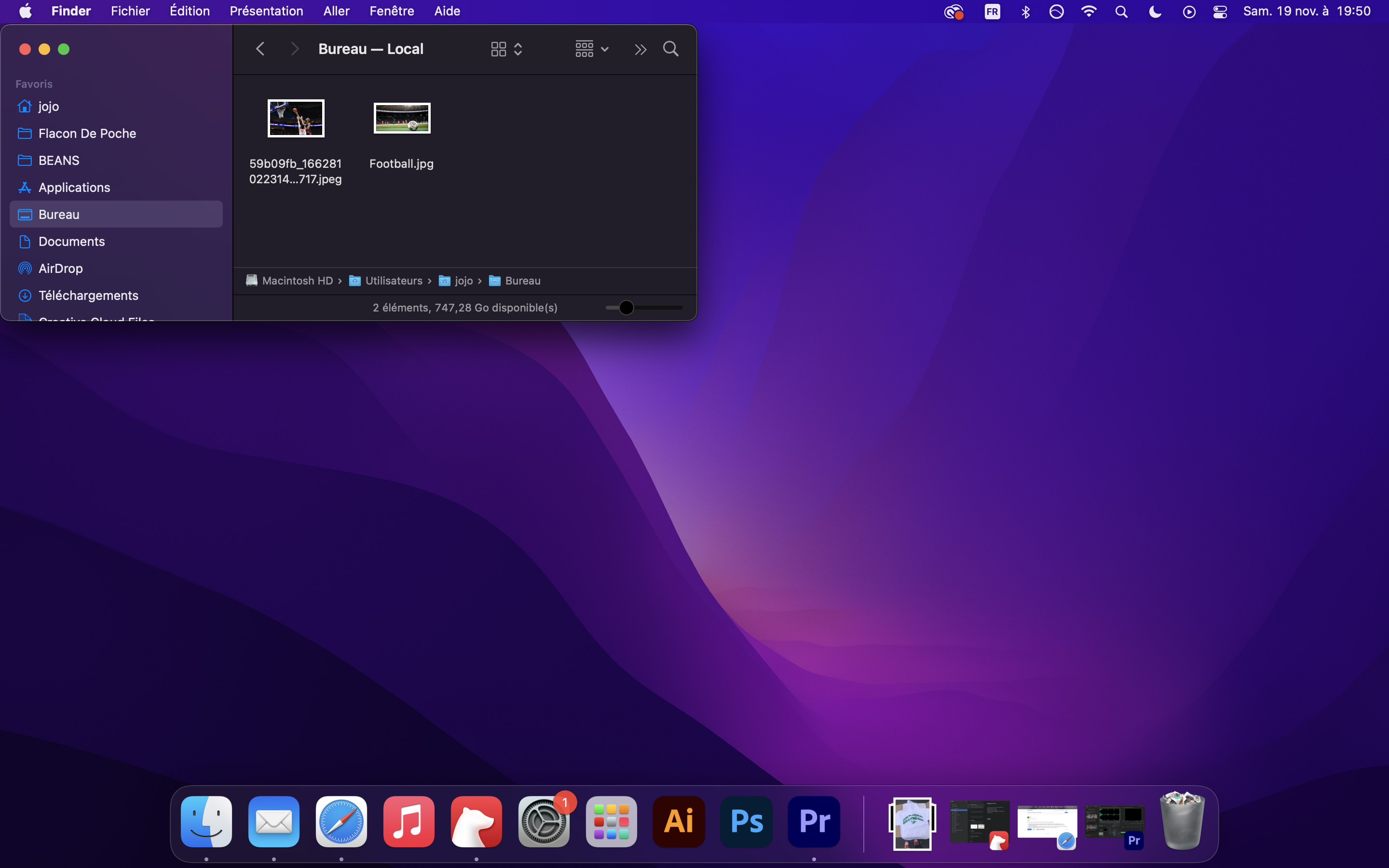Screen dimensions: 1389x868
Task: Open Applications in the Finder sidebar
Action: point(74,187)
